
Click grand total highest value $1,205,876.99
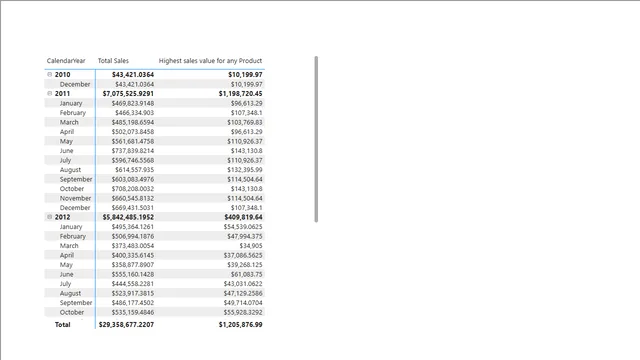[240, 324]
